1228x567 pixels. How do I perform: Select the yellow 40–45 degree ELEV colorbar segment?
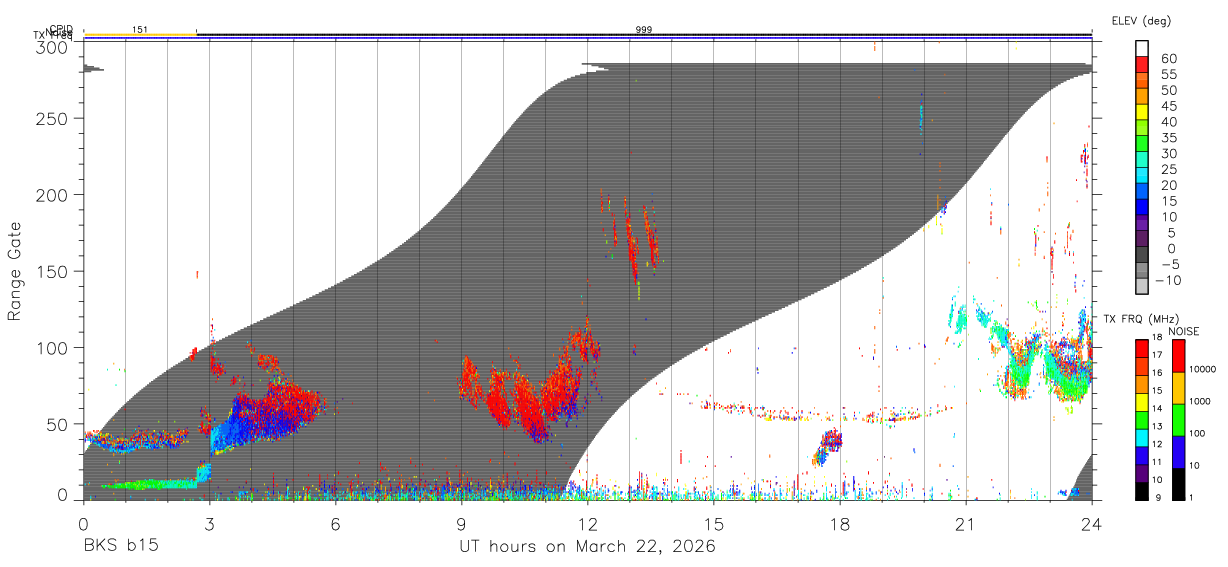(x=1142, y=113)
